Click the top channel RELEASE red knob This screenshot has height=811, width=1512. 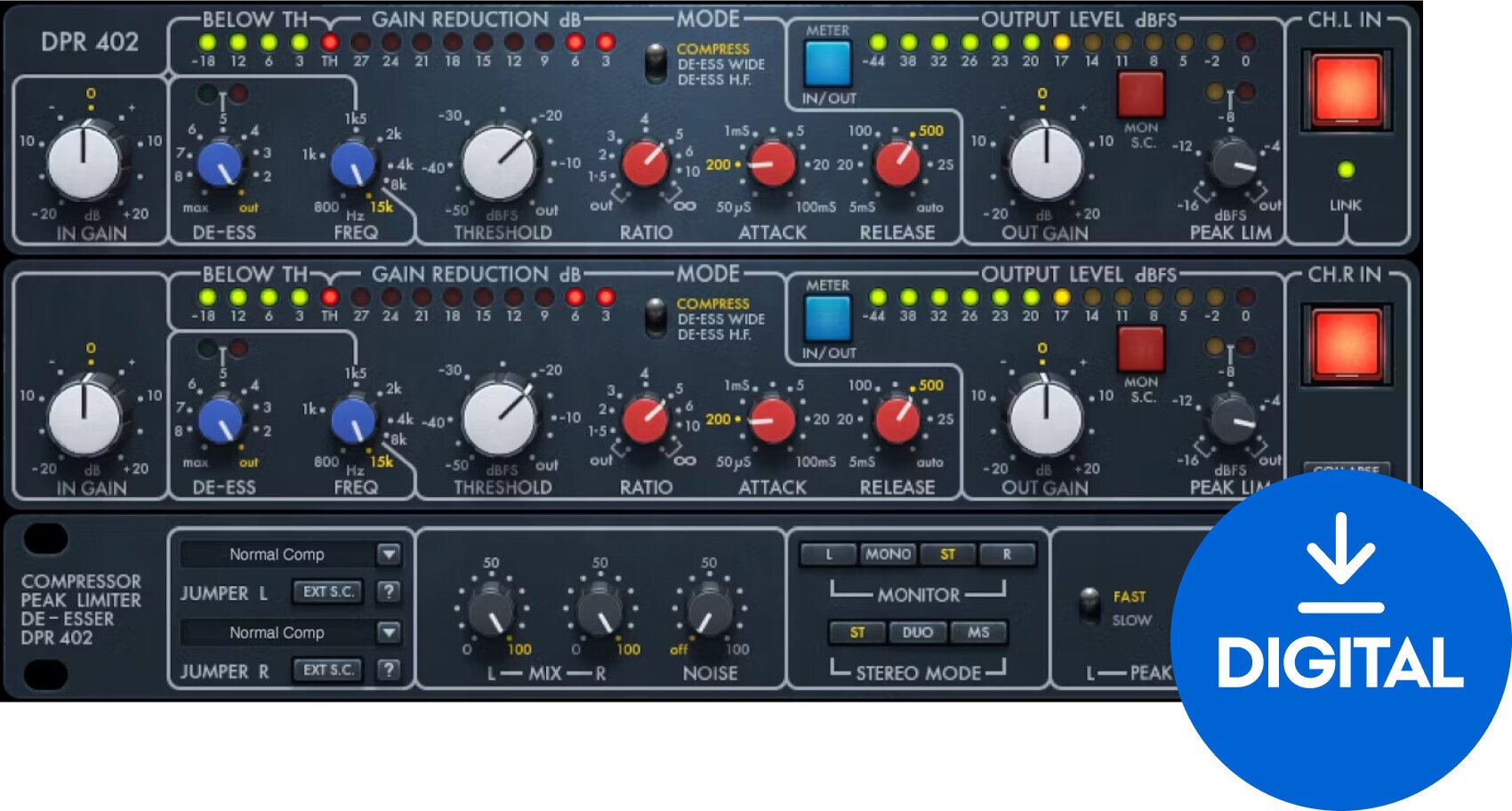click(897, 164)
